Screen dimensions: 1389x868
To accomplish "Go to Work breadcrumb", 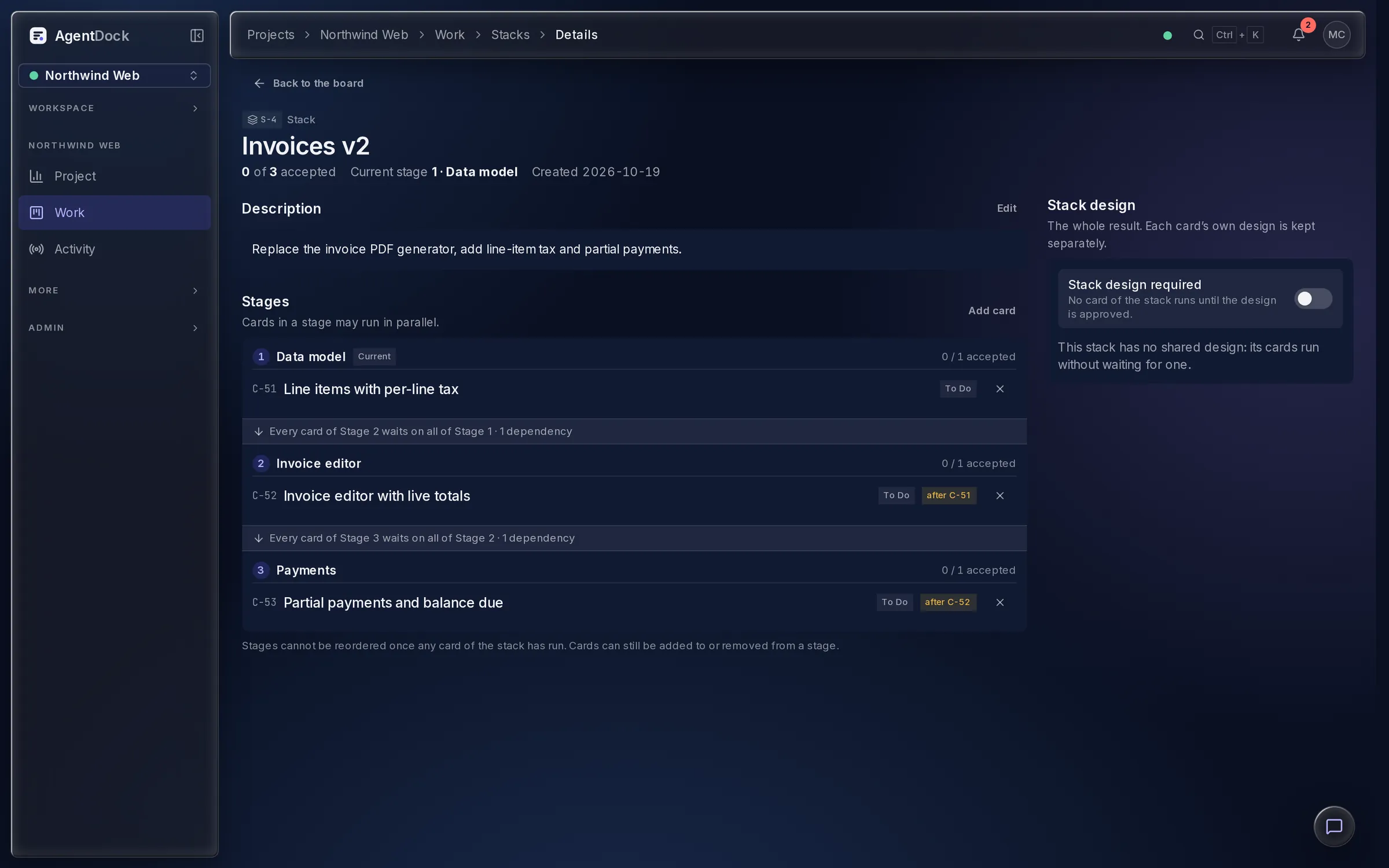I will pyautogui.click(x=450, y=35).
